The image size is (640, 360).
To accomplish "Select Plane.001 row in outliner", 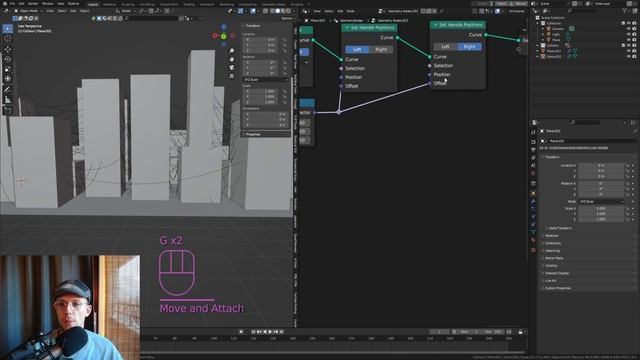I will click(554, 51).
